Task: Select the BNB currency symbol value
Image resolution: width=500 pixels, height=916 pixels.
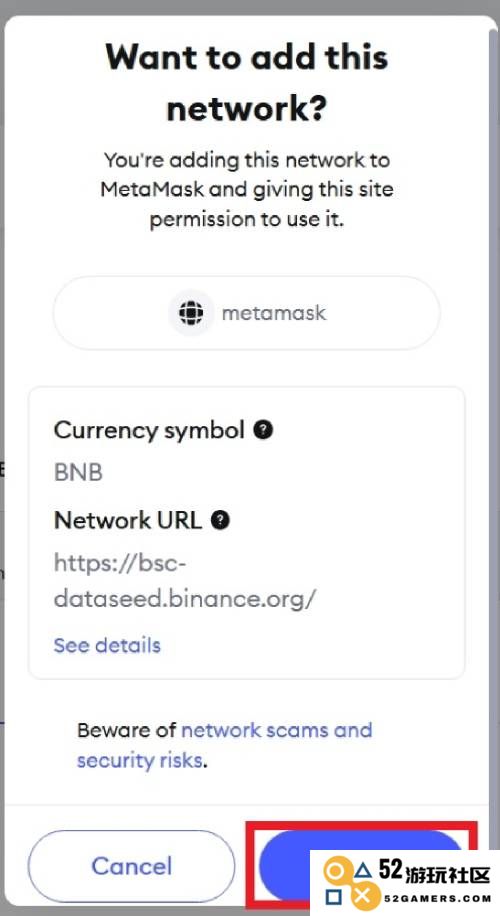Action: click(x=78, y=473)
